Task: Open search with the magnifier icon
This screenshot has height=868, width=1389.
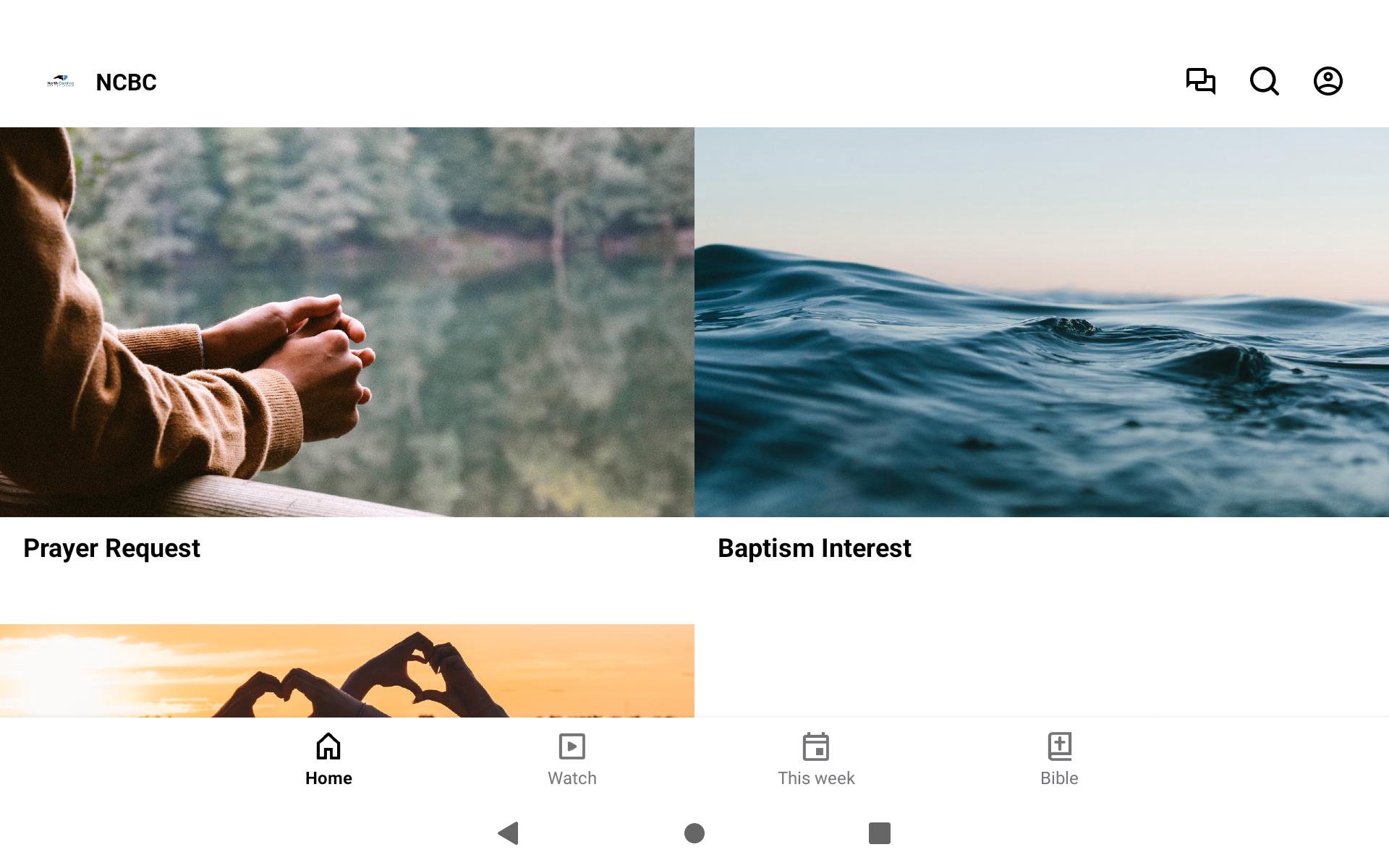Action: (x=1264, y=81)
